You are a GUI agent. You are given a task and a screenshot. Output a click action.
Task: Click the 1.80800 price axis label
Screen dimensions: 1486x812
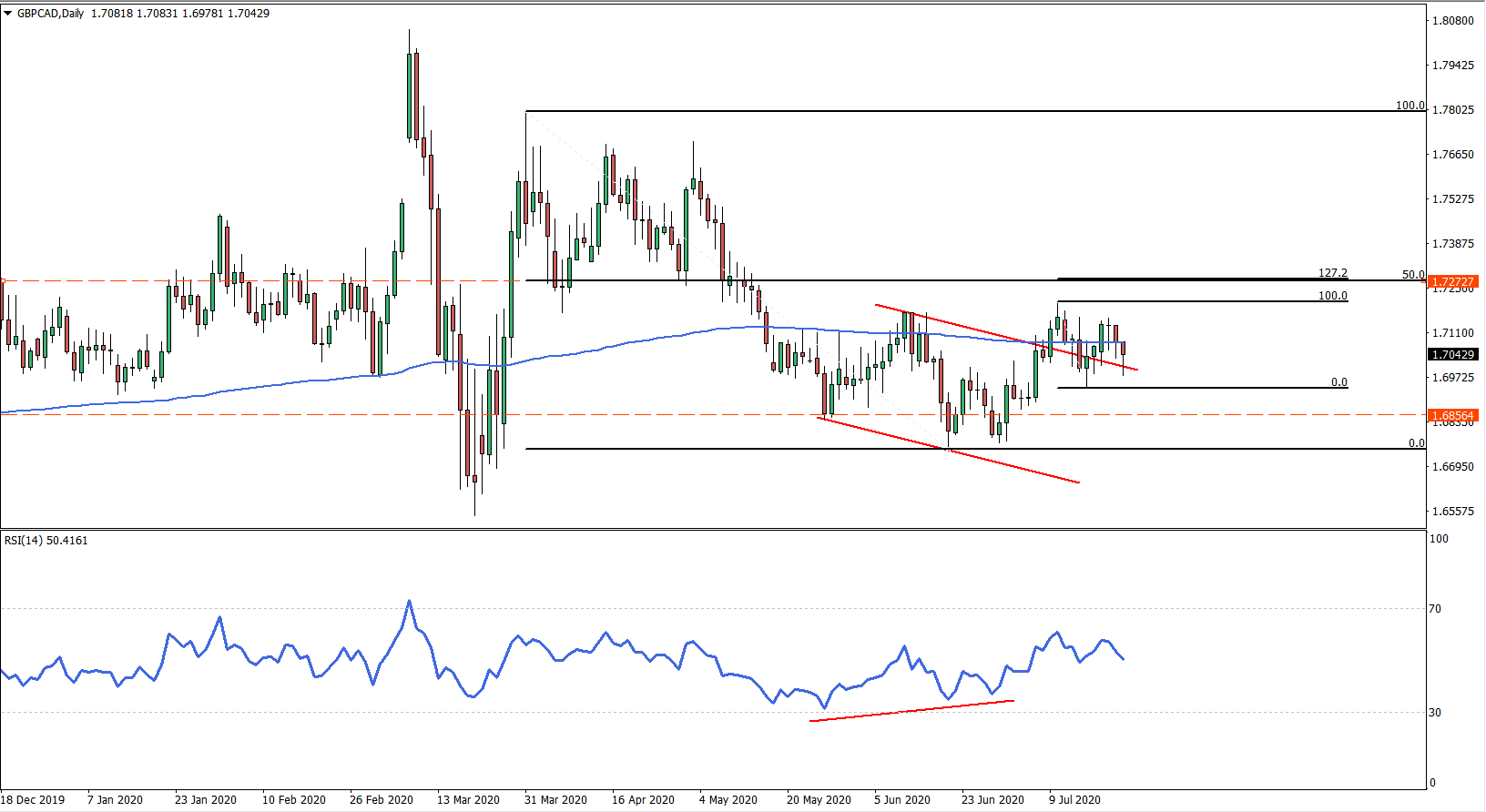tap(1453, 21)
